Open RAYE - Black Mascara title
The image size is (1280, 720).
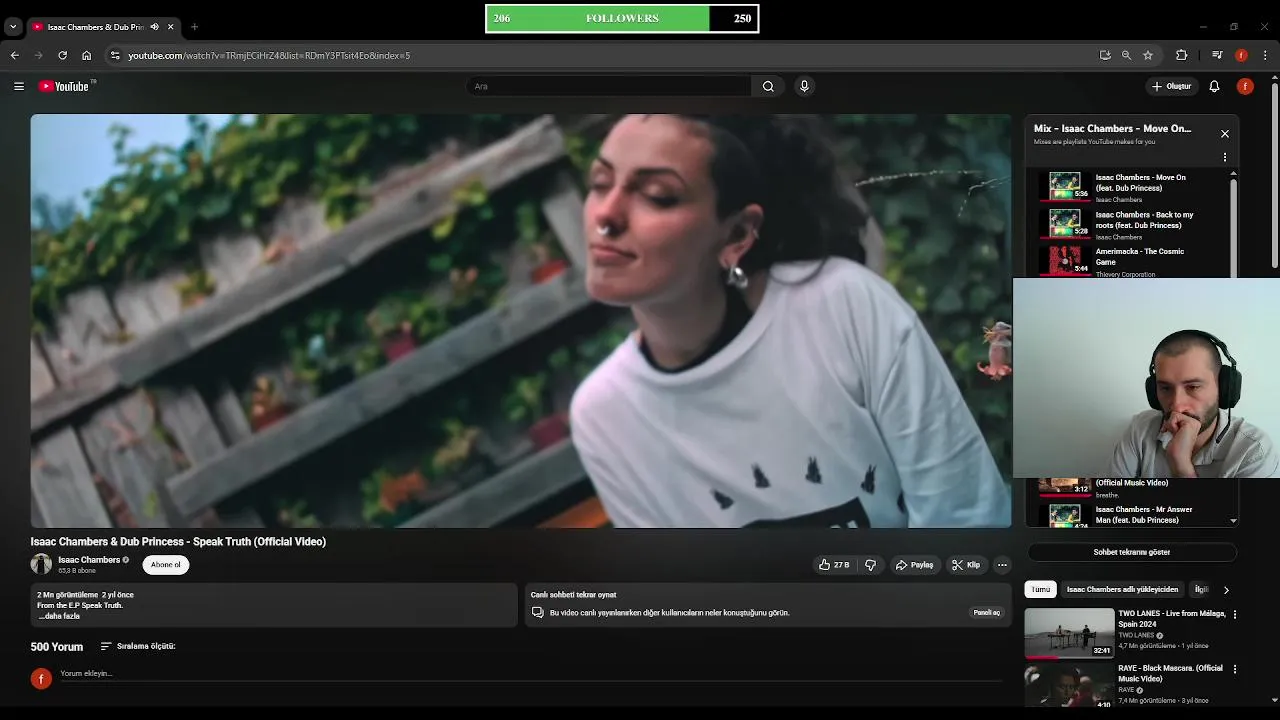[x=1170, y=673]
